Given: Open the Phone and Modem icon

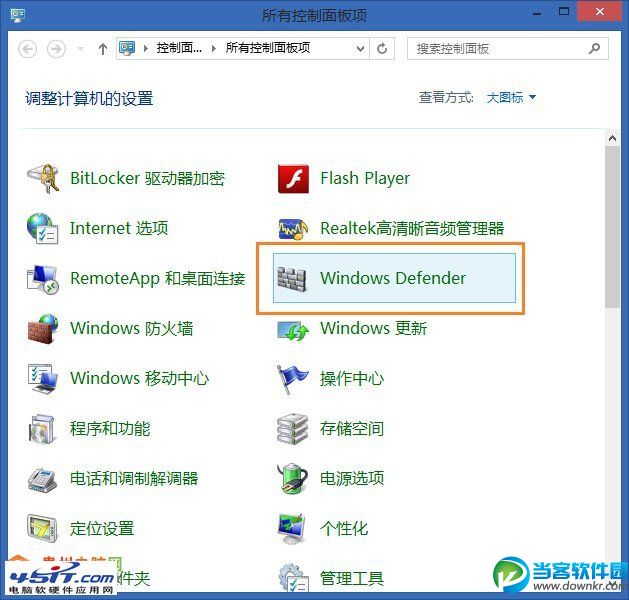Looking at the screenshot, I should [x=42, y=480].
